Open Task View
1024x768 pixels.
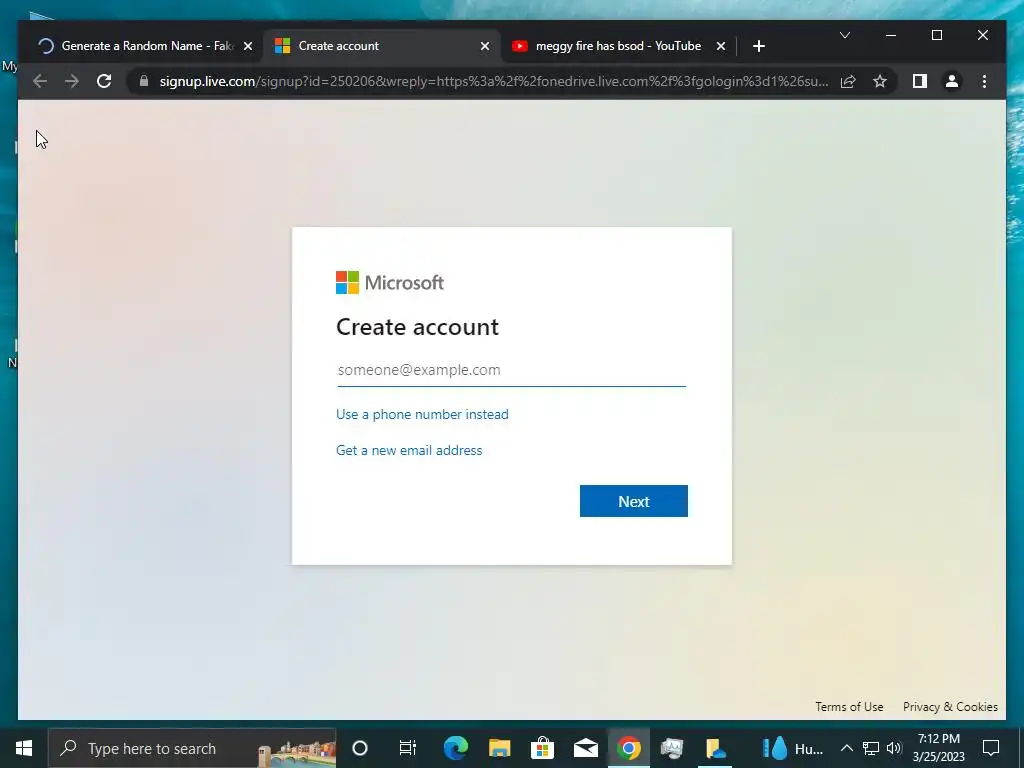(x=408, y=748)
